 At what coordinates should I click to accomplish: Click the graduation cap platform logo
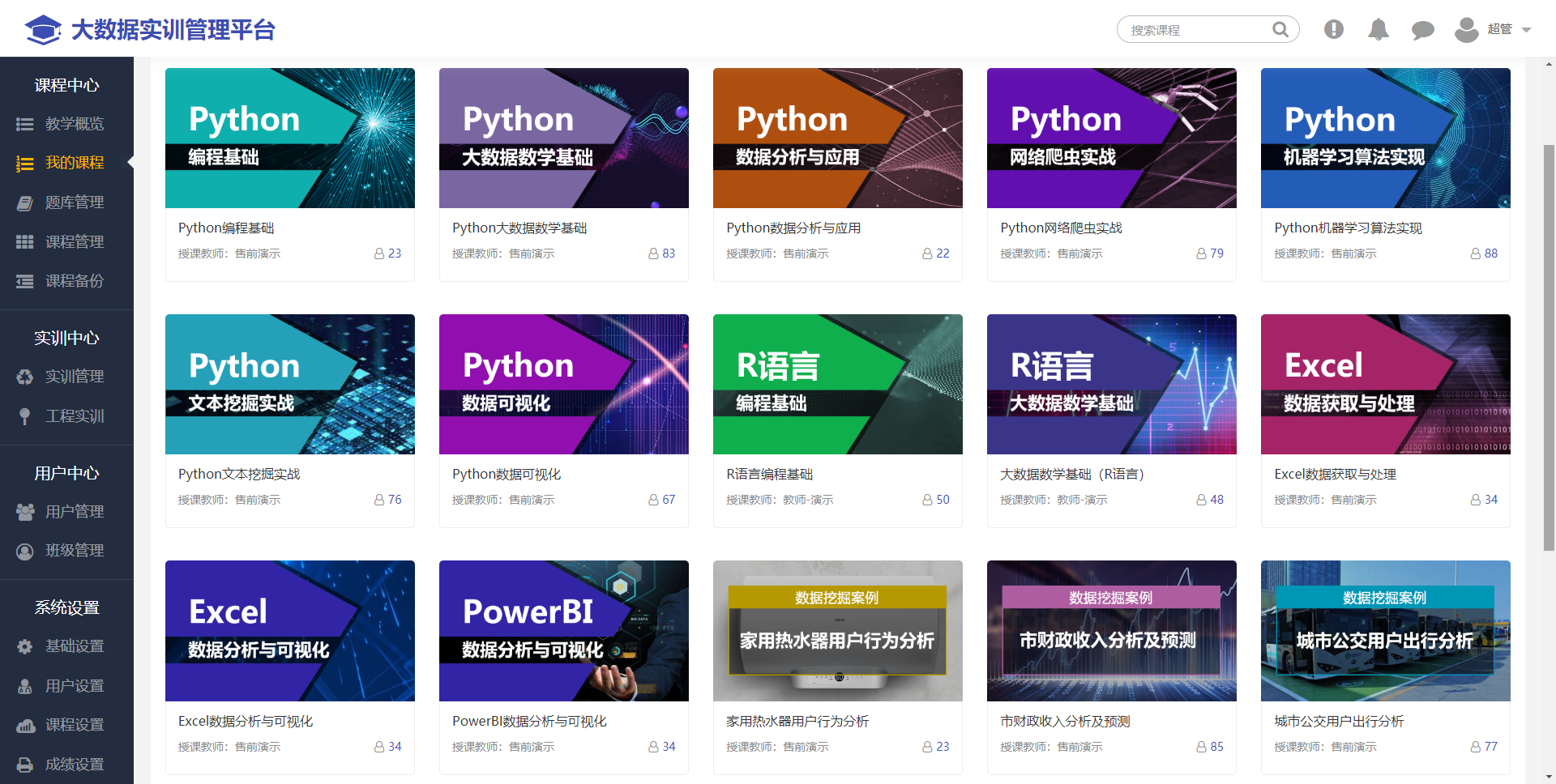pos(43,29)
